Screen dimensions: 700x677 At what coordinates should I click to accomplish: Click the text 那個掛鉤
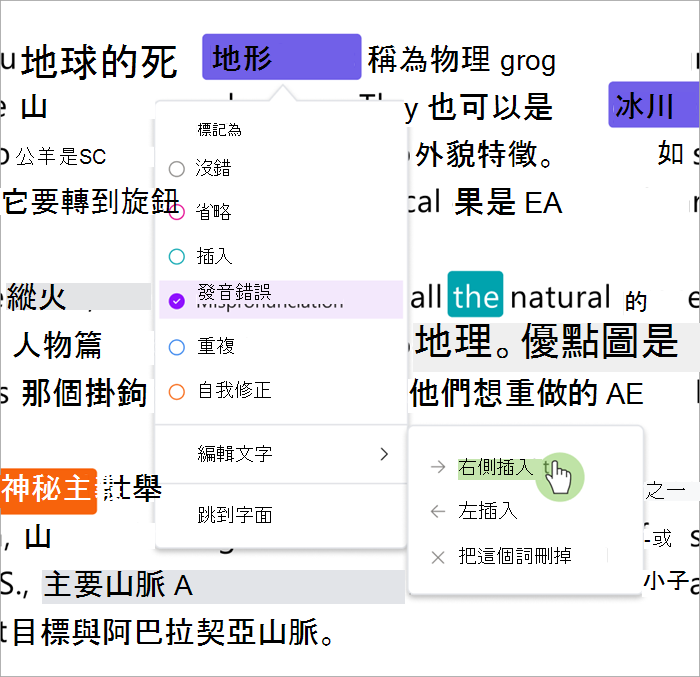(84, 393)
